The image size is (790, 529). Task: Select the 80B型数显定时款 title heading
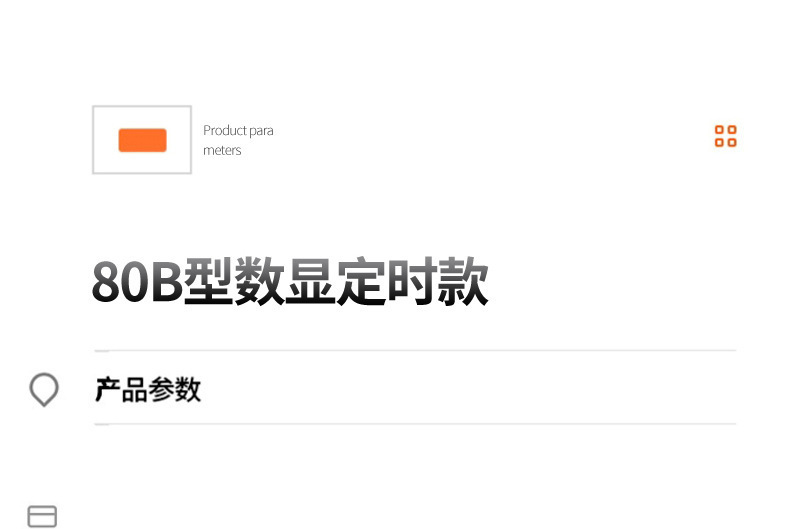click(290, 281)
